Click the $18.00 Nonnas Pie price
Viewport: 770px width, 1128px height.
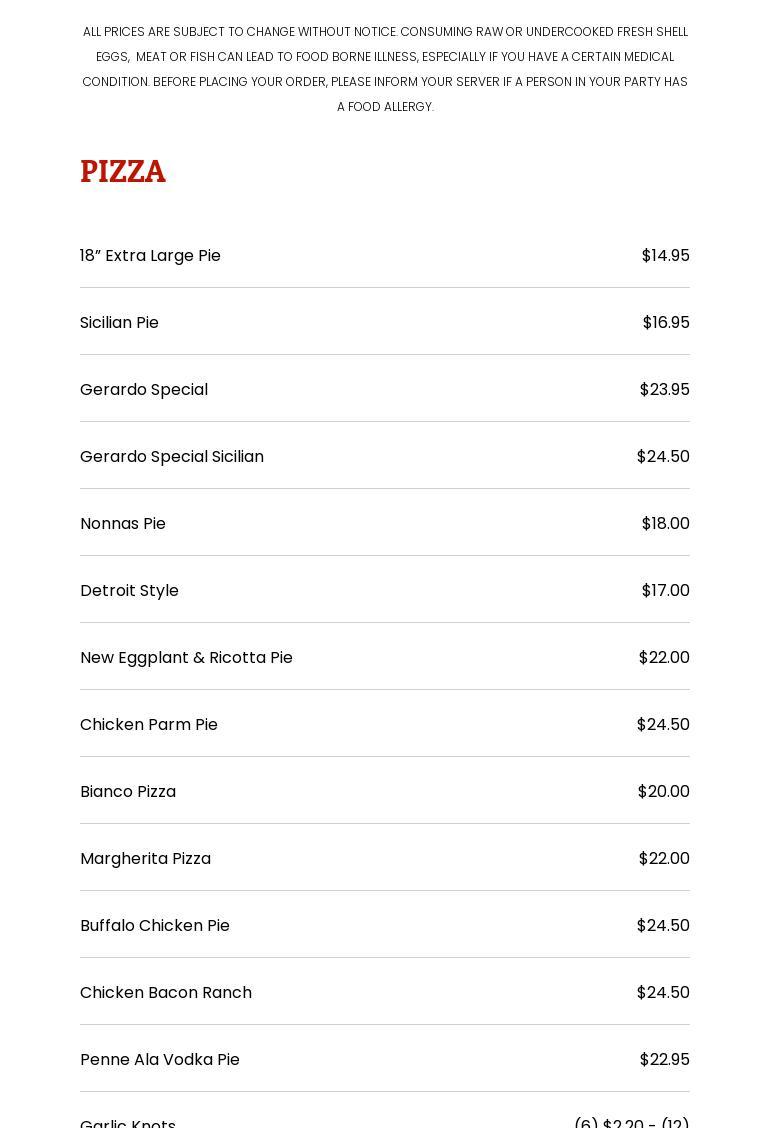(665, 524)
